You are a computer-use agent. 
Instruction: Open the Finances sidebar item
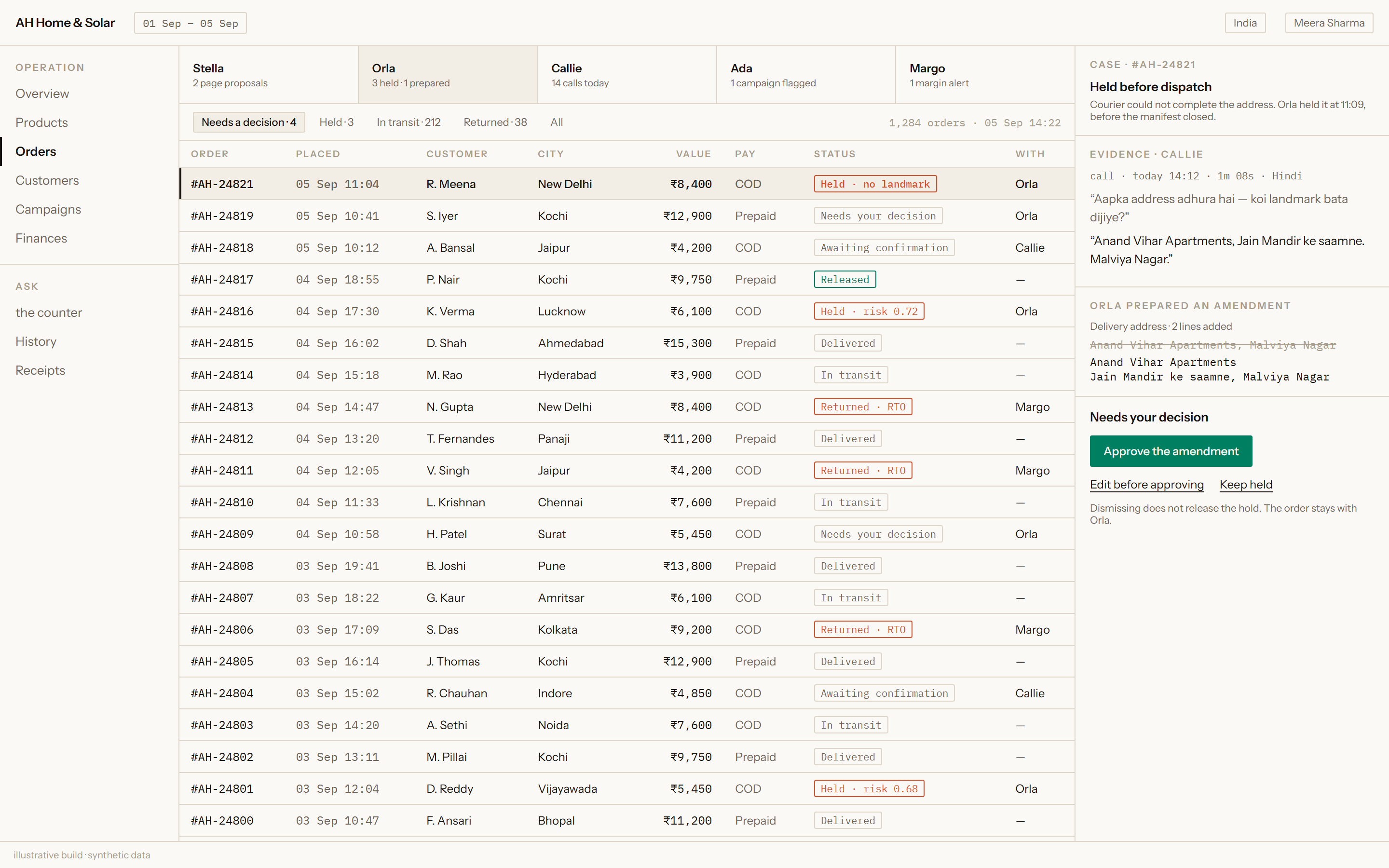pos(41,238)
